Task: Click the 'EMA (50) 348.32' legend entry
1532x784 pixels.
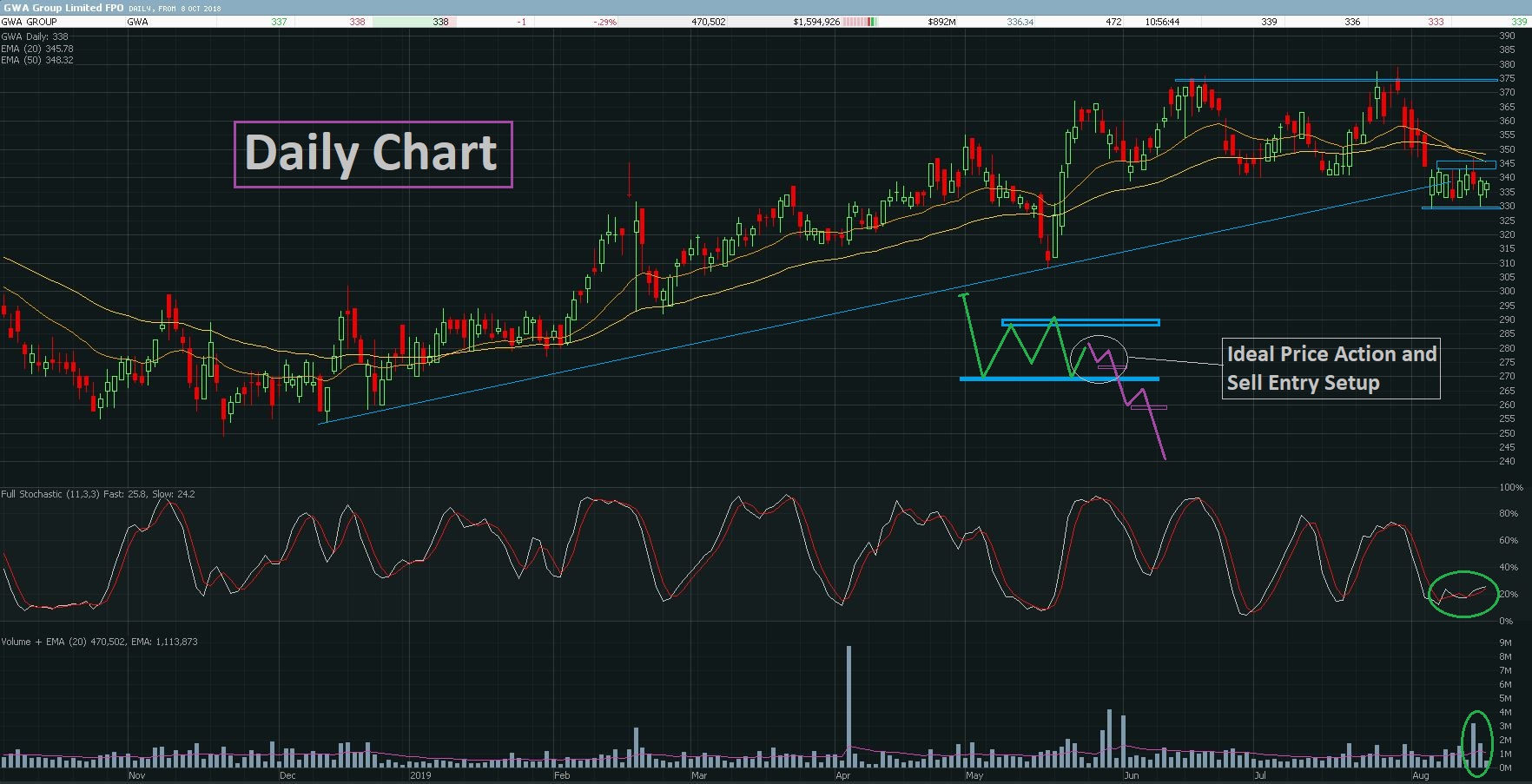Action: tap(37, 60)
